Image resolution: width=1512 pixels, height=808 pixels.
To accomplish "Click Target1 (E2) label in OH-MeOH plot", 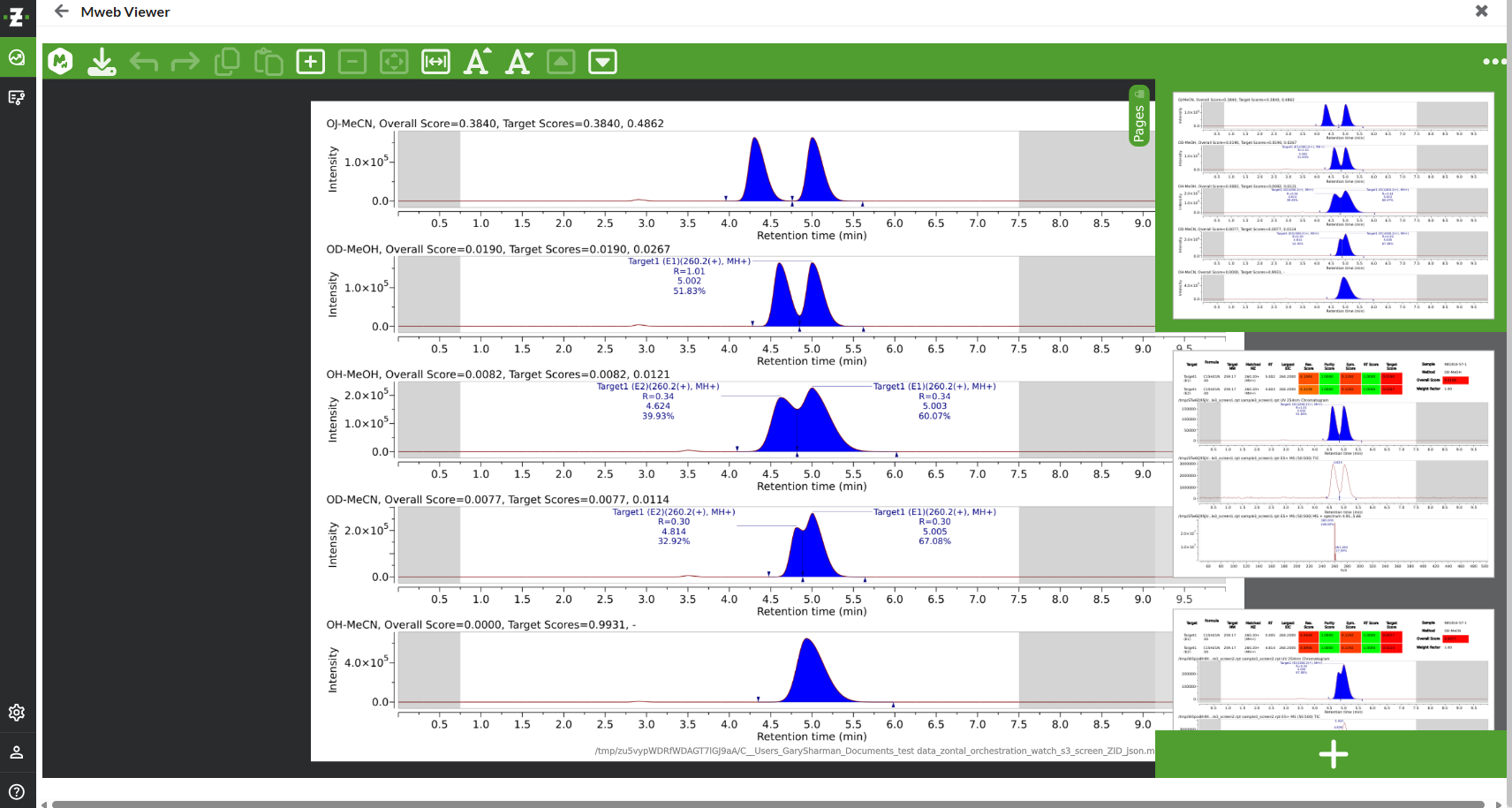I will pyautogui.click(x=658, y=387).
